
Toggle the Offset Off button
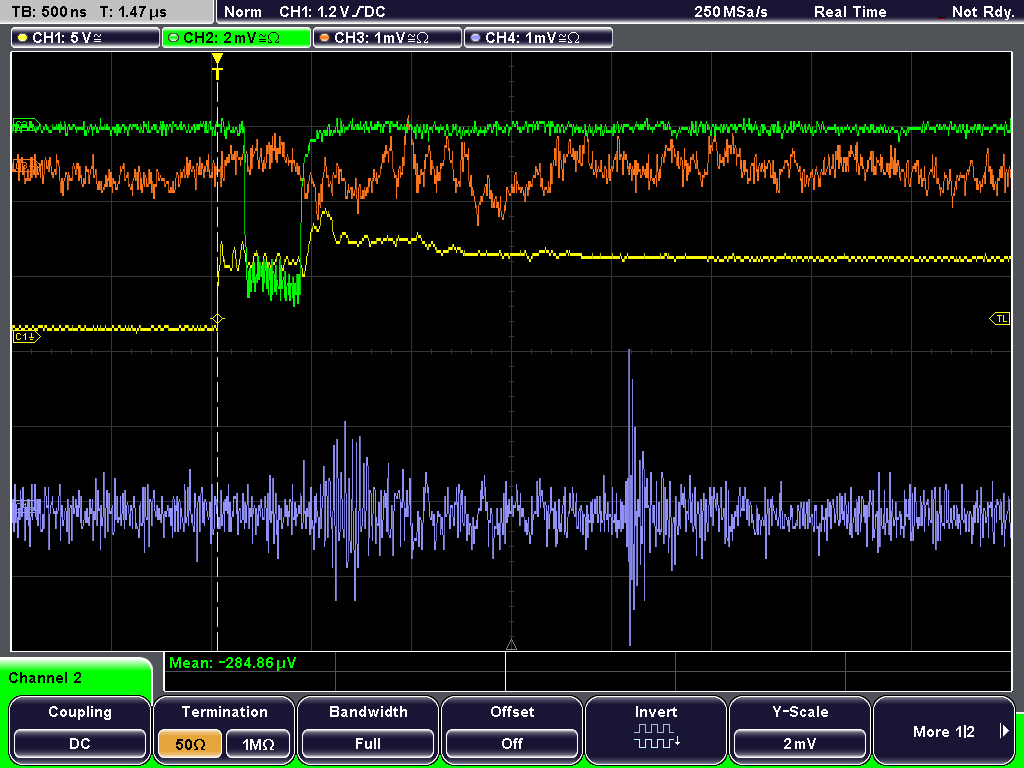(512, 729)
